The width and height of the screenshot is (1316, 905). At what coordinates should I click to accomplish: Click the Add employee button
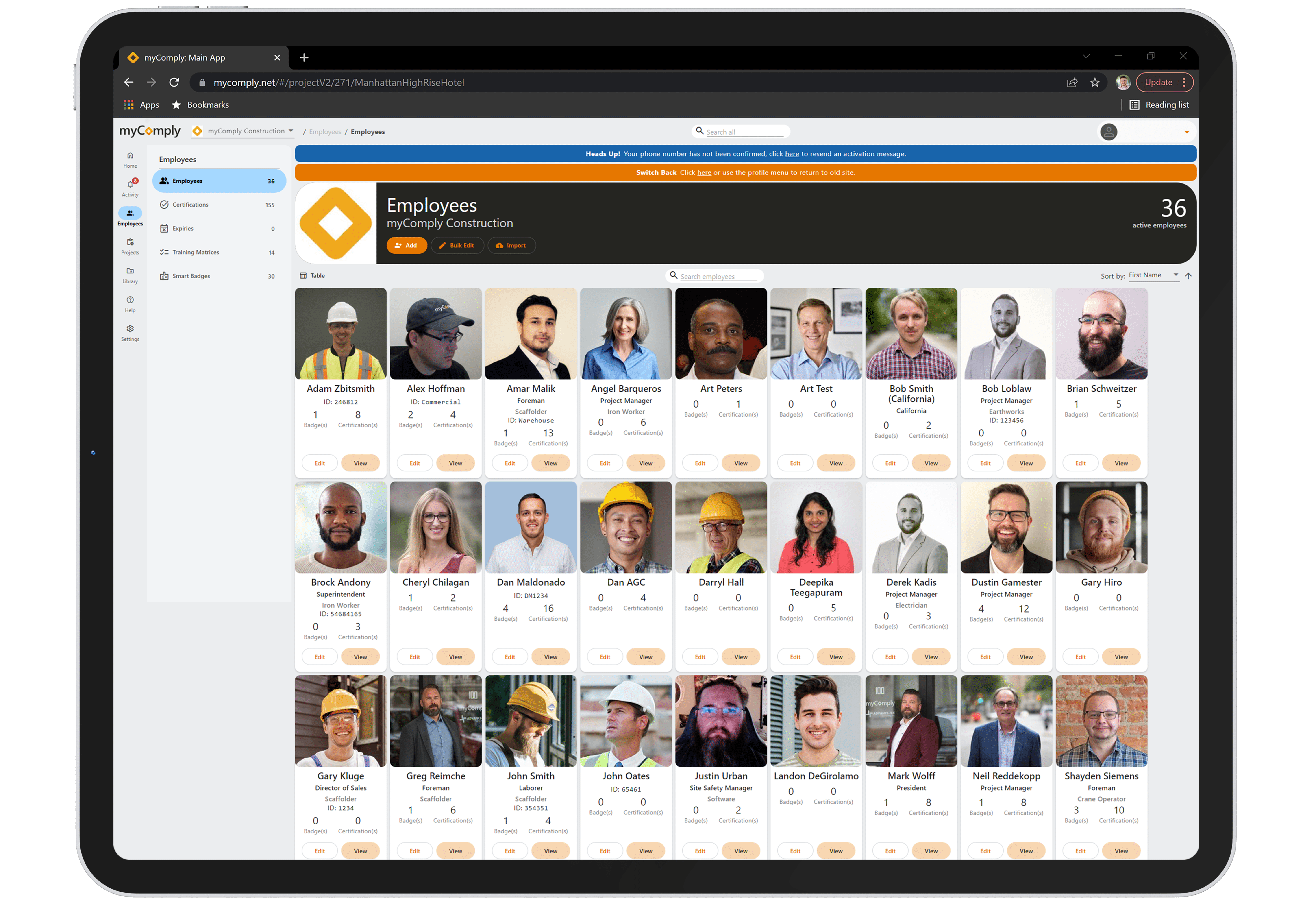(406, 246)
